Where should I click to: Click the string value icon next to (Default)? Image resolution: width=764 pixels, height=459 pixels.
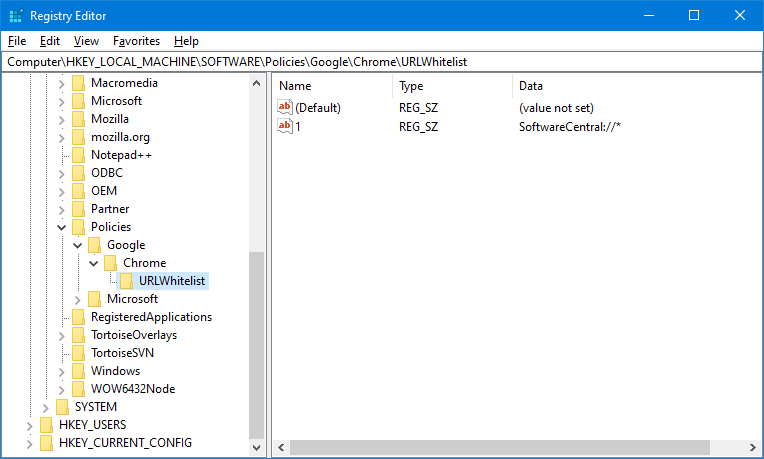(285, 107)
